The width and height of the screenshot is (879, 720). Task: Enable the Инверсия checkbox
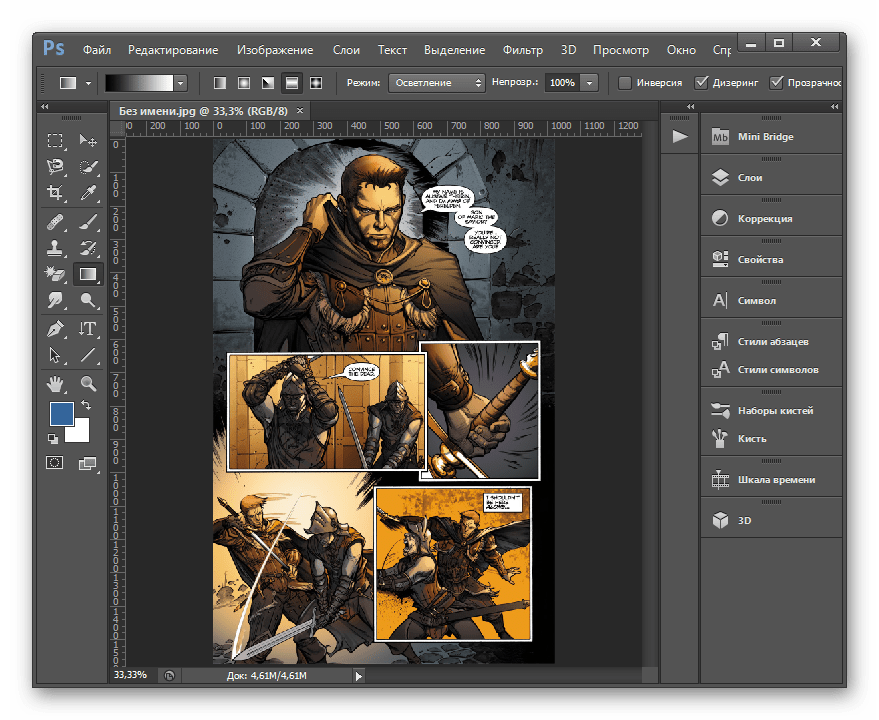(x=625, y=83)
